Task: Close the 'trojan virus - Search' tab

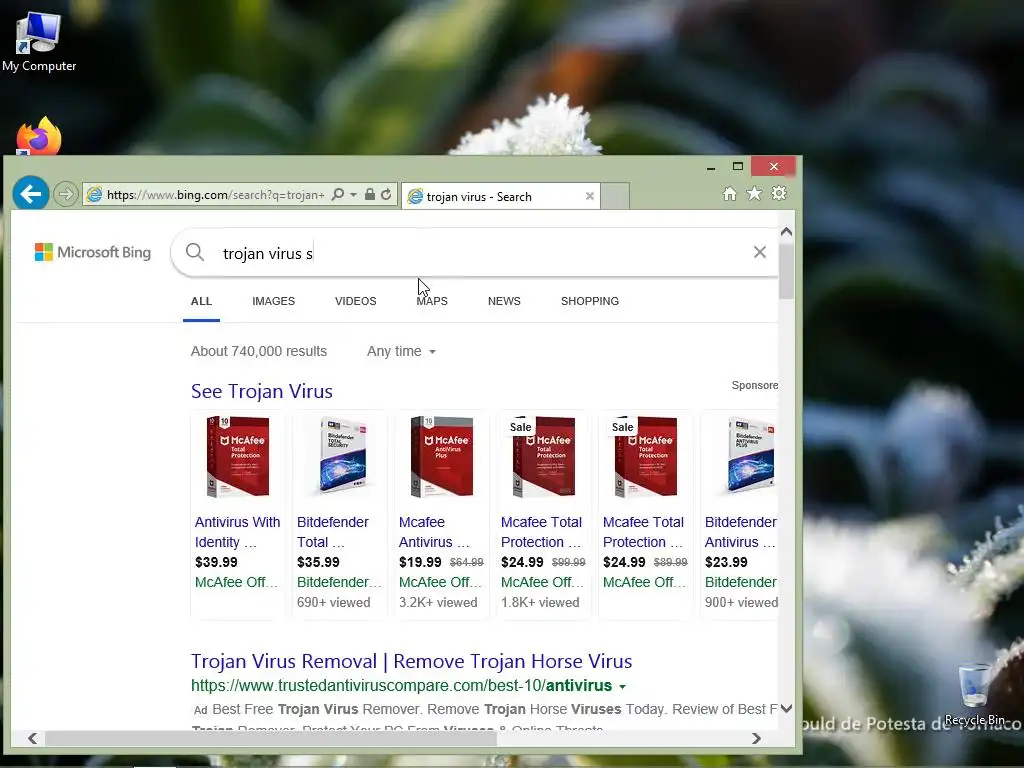Action: [x=590, y=196]
